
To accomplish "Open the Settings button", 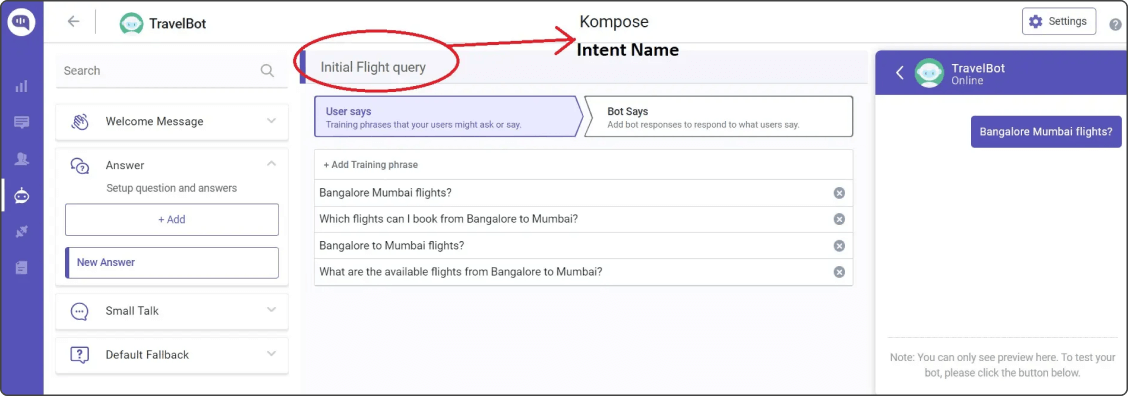I will point(1059,22).
